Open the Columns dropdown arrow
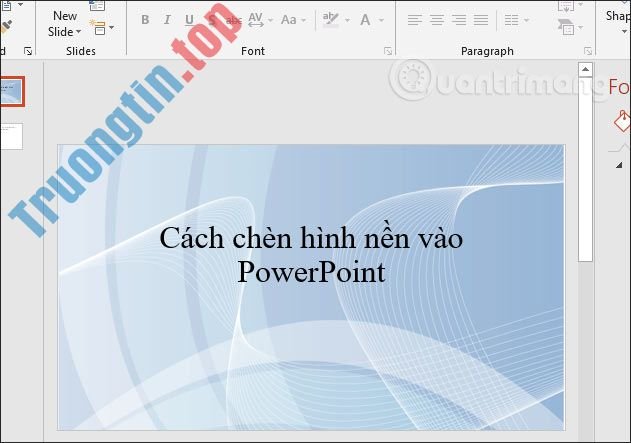Screen dimensions: 631x443 (526, 20)
